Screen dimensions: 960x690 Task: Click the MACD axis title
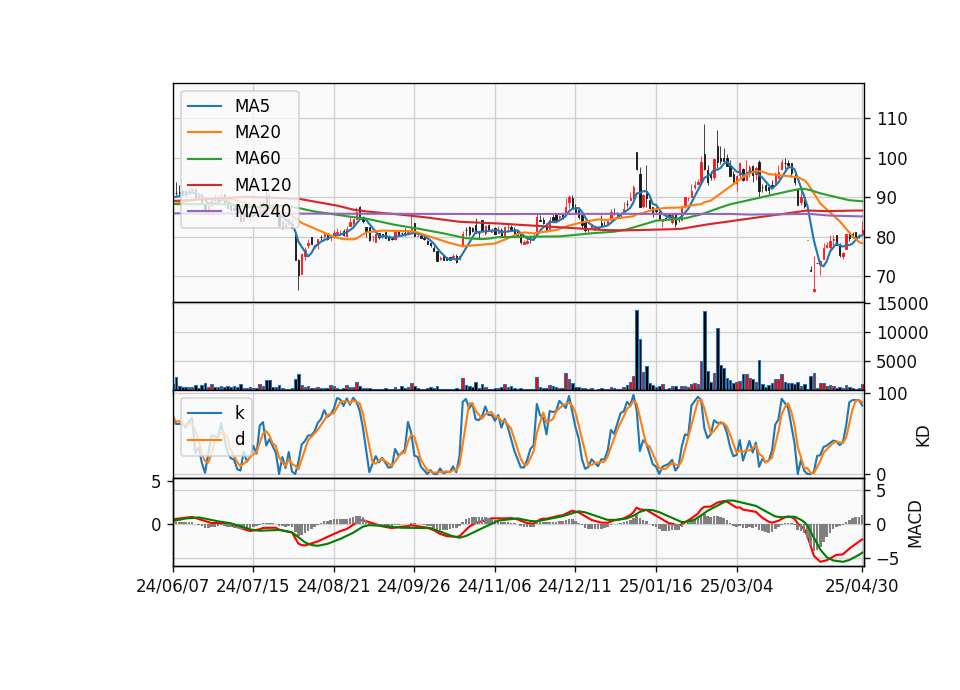coord(915,524)
